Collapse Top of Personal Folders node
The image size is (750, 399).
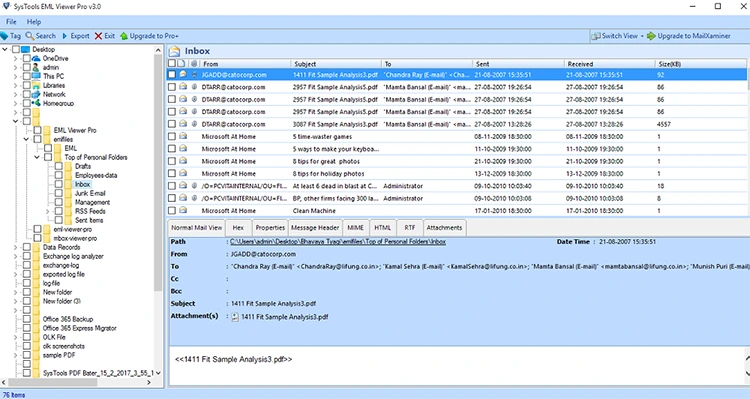tap(37, 157)
